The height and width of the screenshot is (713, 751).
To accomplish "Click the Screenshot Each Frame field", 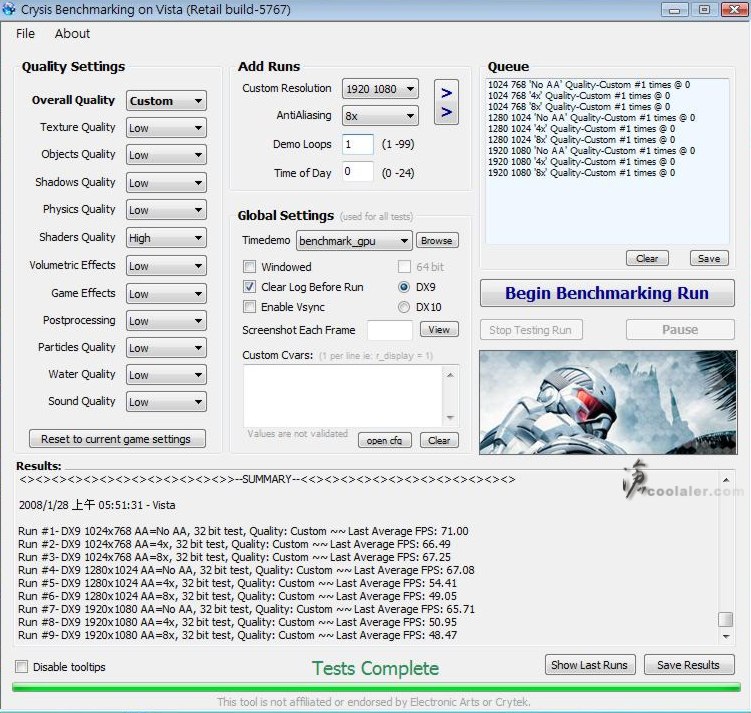I will [x=389, y=330].
